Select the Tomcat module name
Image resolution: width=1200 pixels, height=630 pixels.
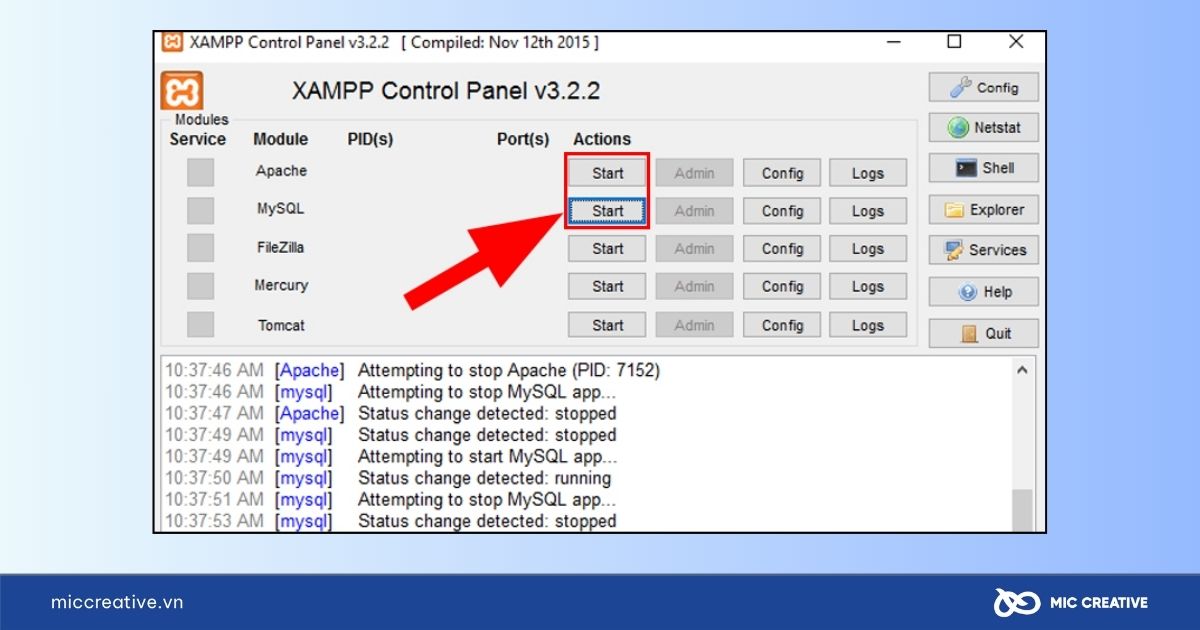point(281,325)
